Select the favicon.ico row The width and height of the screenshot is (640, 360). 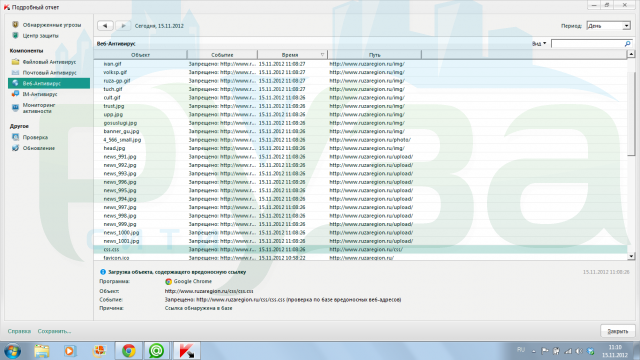point(360,258)
